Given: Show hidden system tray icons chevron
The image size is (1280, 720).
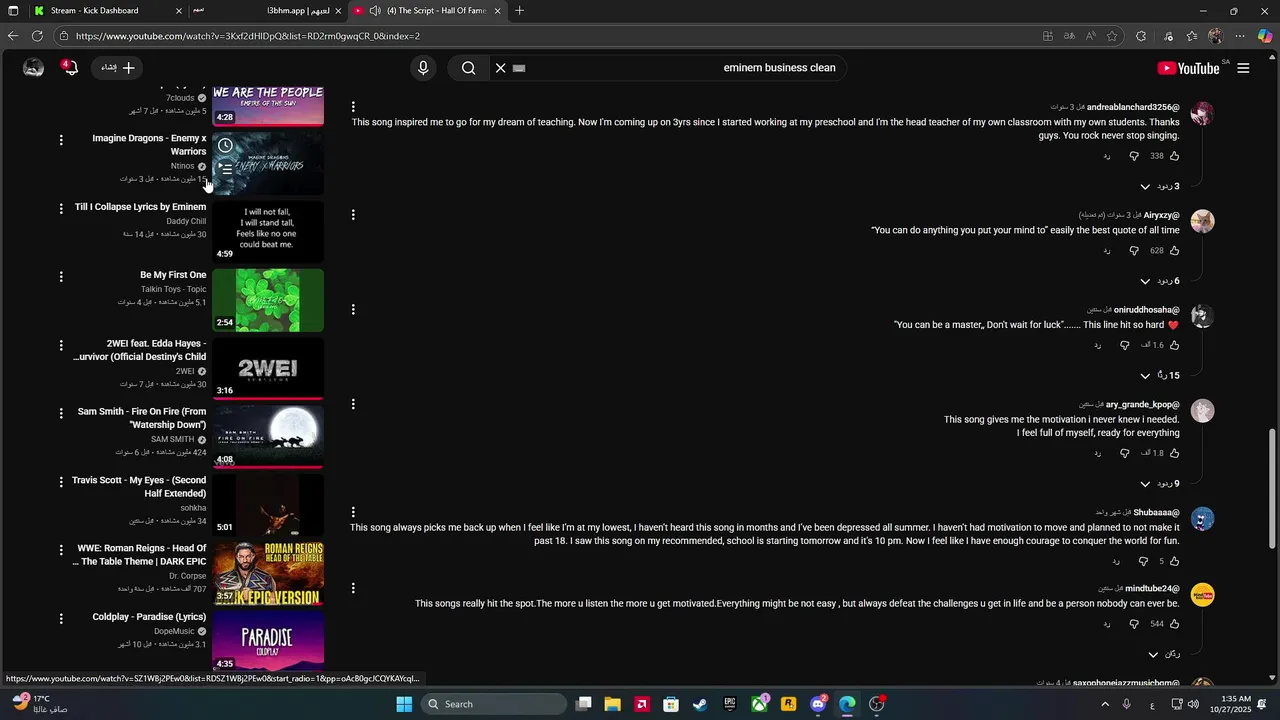Looking at the screenshot, I should pos(1105,704).
